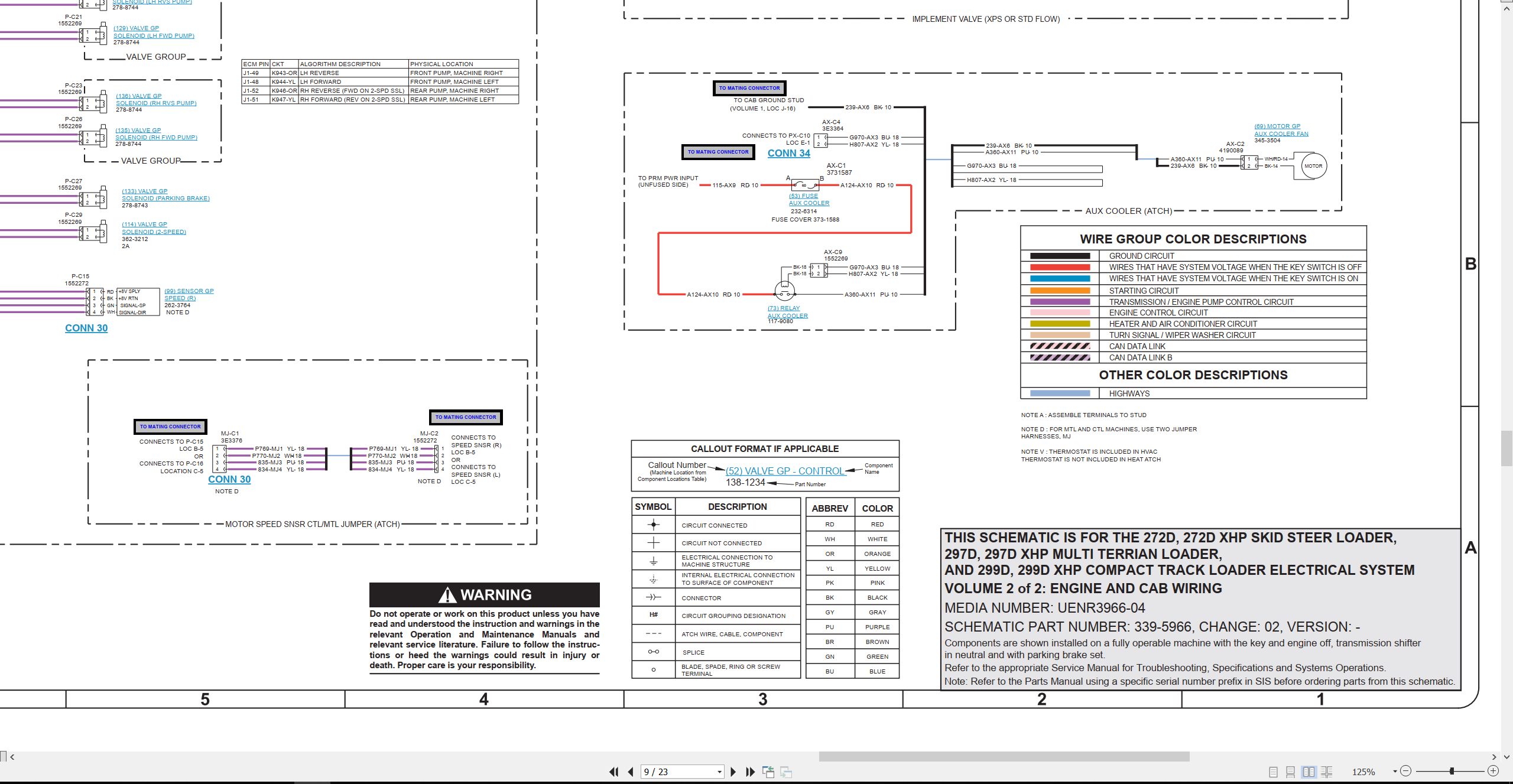Click TO MATING CONNECTOR box near MJ-C2
Screen dimensions: 1513x784
tap(466, 417)
